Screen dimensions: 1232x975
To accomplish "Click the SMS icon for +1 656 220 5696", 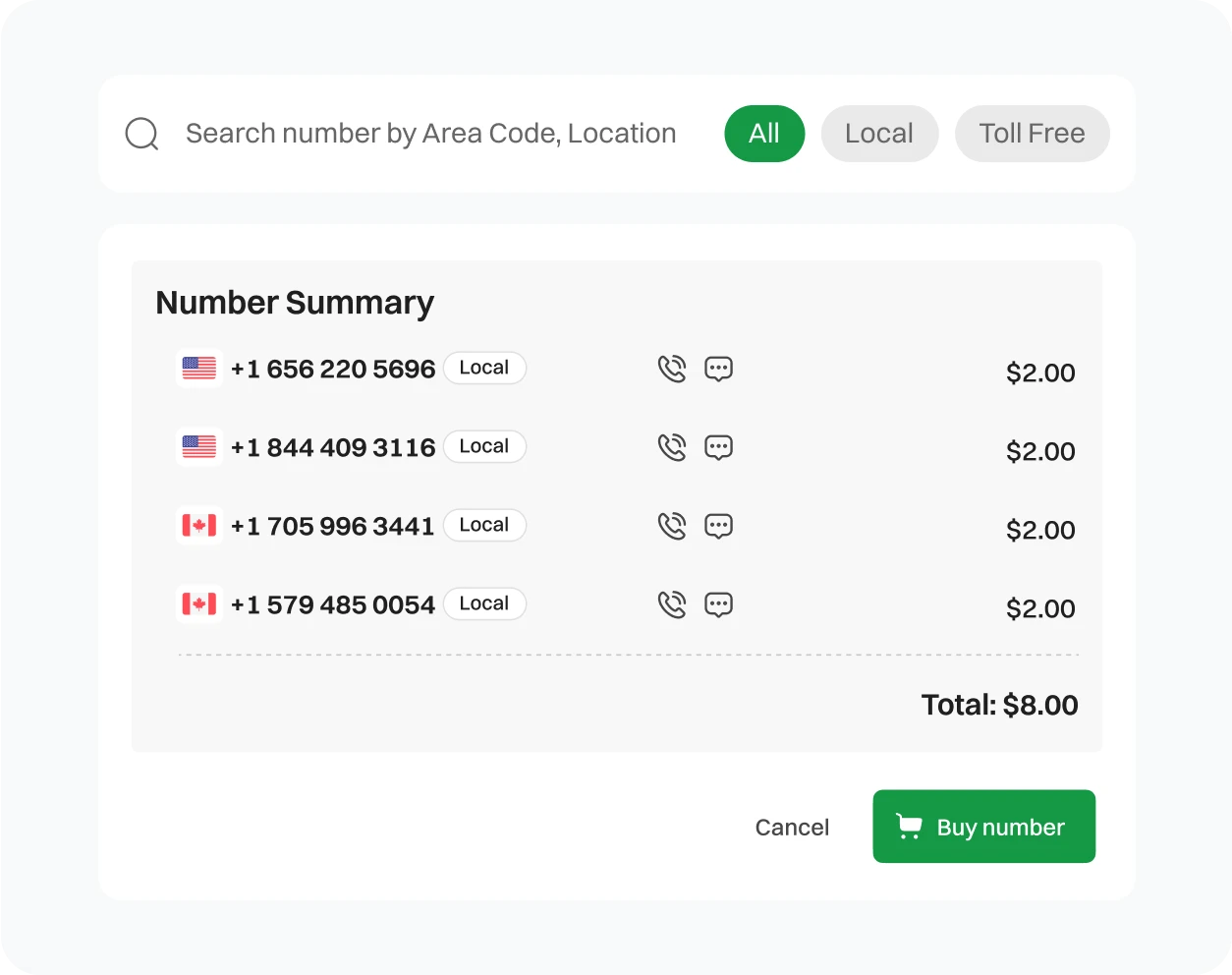I will (x=718, y=369).
